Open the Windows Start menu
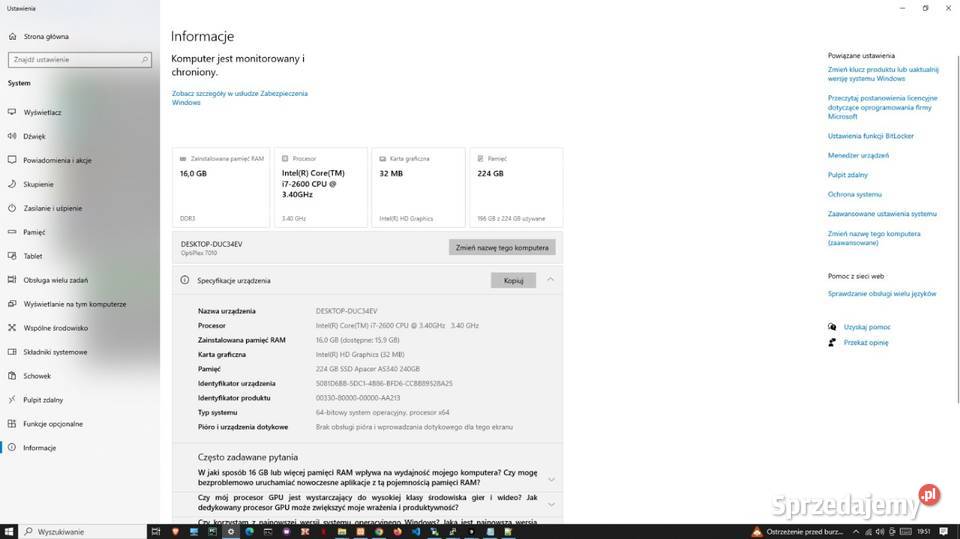The height and width of the screenshot is (539, 960). pyautogui.click(x=9, y=532)
